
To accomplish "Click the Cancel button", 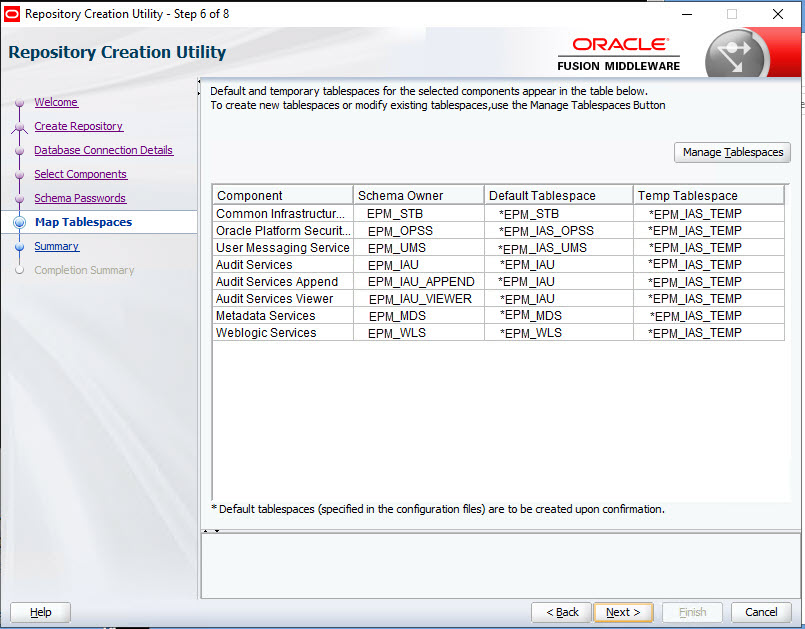I will pos(761,612).
